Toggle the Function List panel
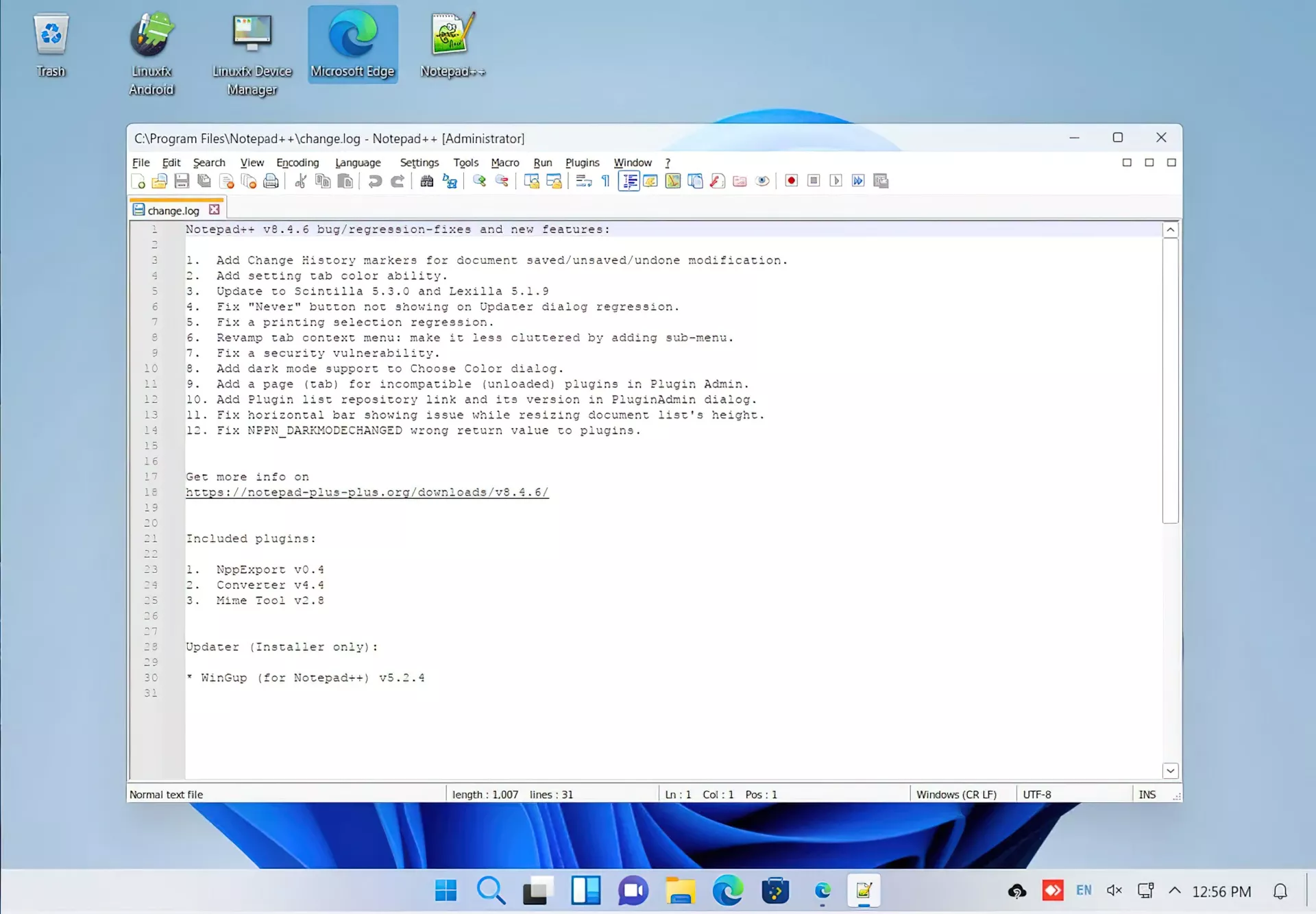Image resolution: width=1316 pixels, height=914 pixels. [x=718, y=181]
